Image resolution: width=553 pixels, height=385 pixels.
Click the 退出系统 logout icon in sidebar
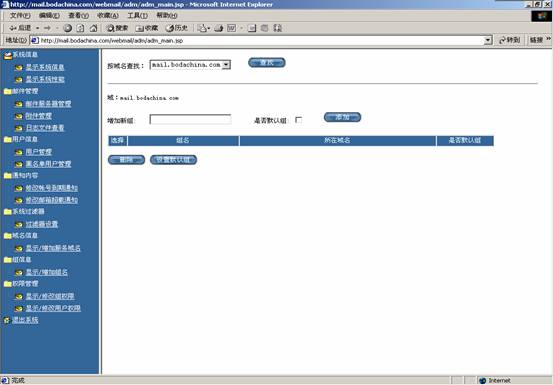coord(6,320)
